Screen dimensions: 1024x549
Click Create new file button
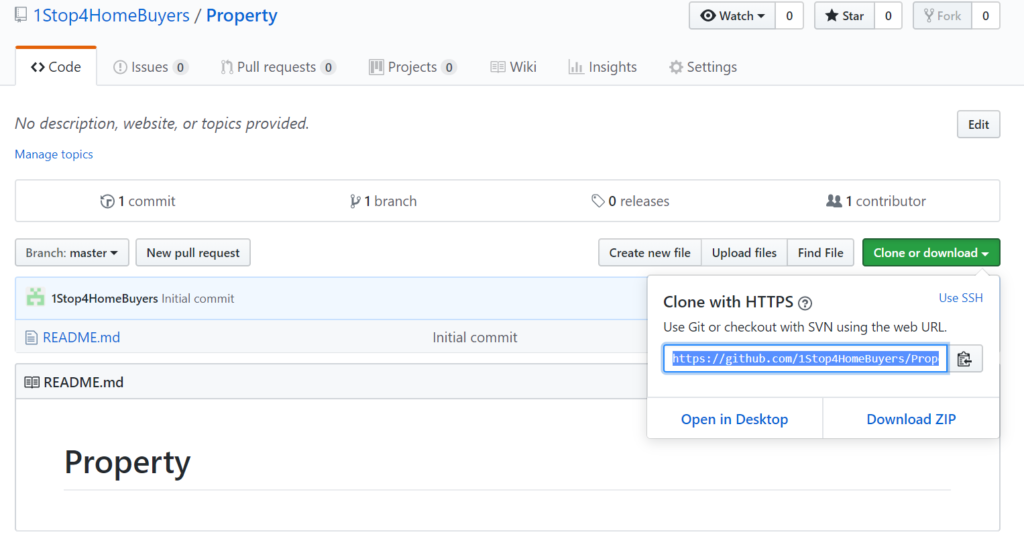point(650,253)
